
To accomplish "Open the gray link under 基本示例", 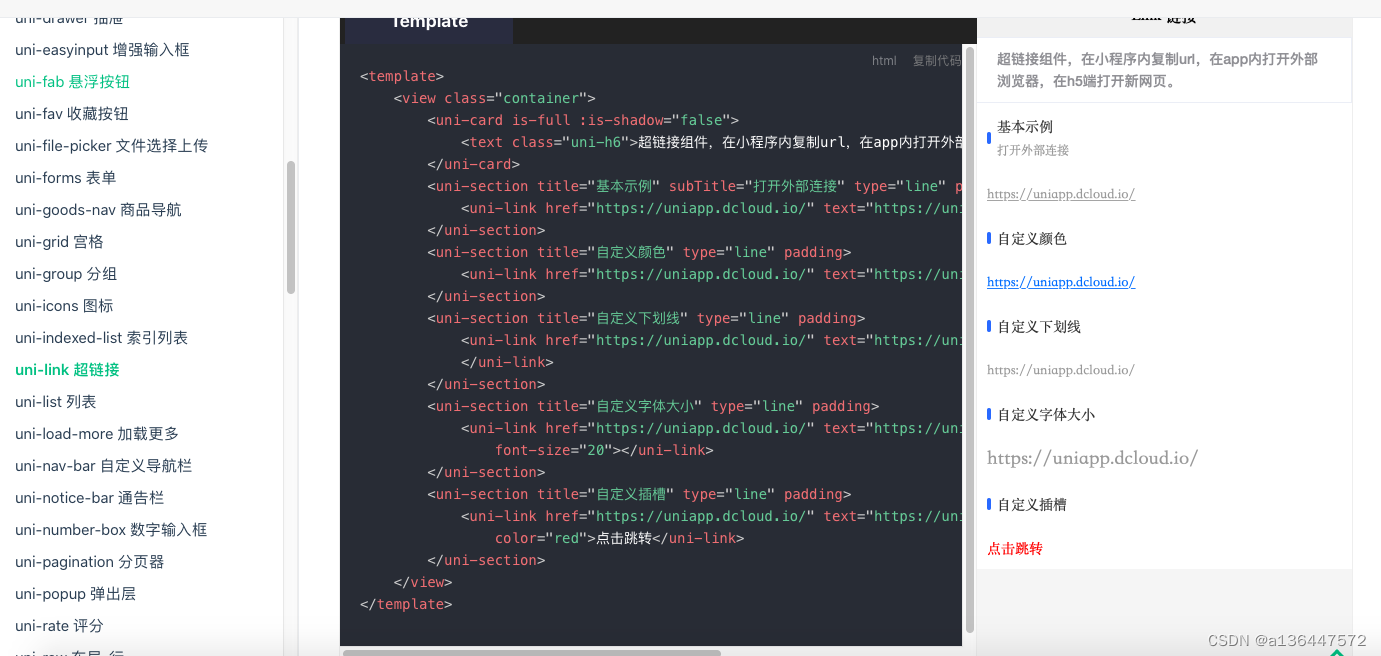I will [x=1061, y=194].
